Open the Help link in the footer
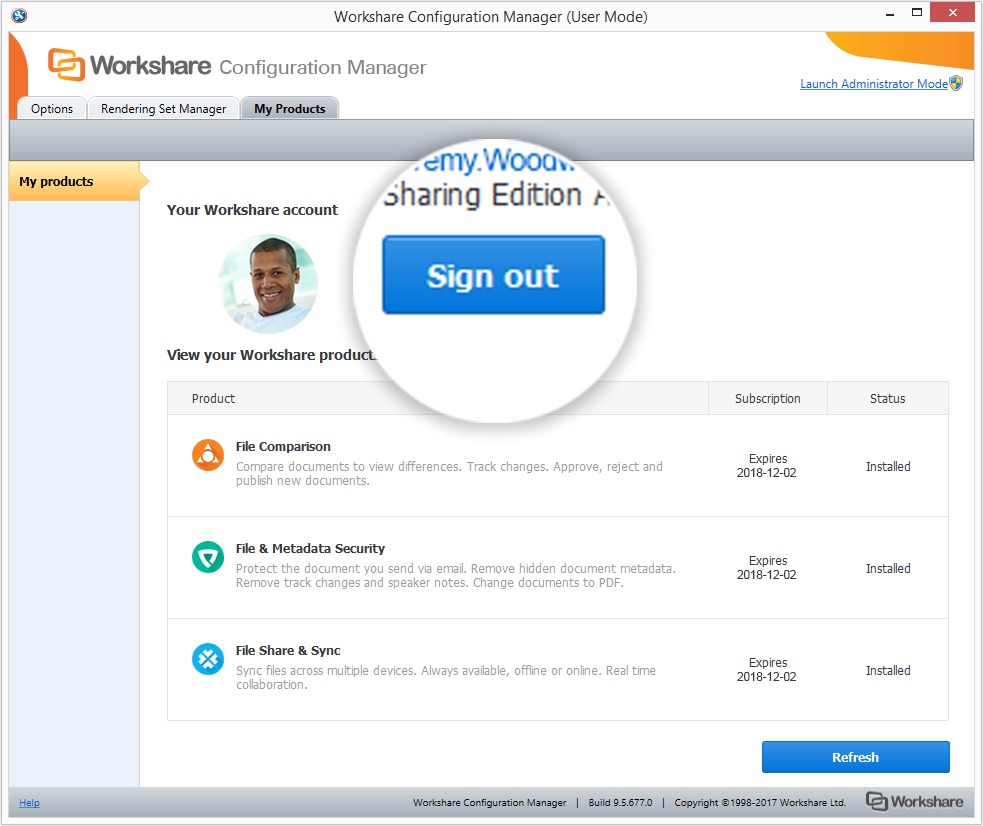The image size is (983, 826). click(x=30, y=803)
